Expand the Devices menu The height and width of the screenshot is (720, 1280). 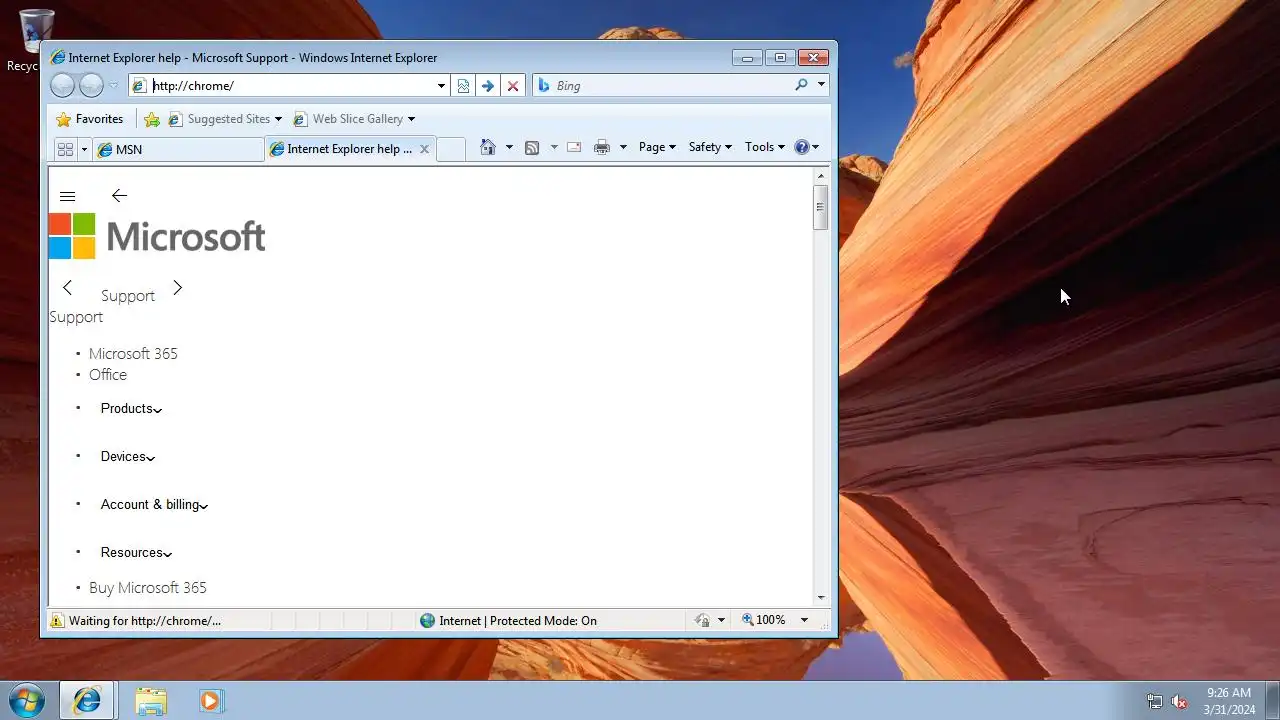click(x=128, y=457)
